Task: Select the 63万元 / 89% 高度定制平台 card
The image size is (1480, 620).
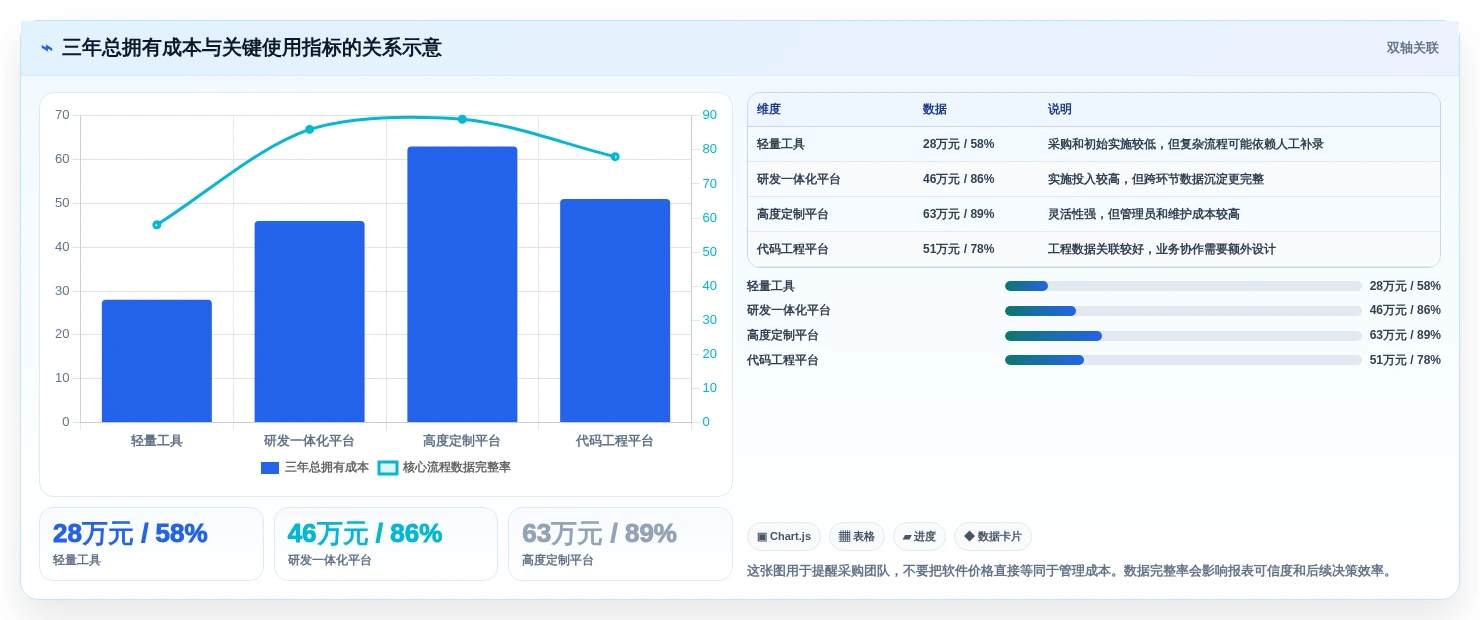Action: [x=620, y=544]
